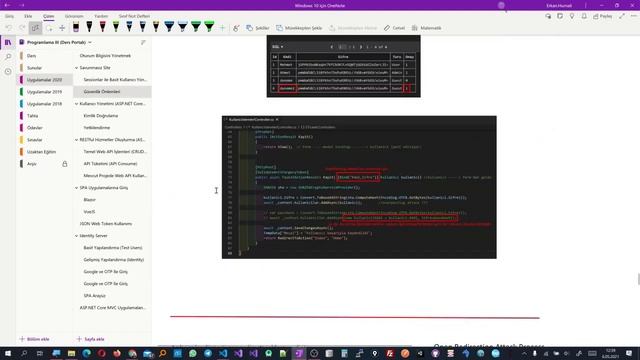Click the lock icon on Arşiv section

click(64, 164)
